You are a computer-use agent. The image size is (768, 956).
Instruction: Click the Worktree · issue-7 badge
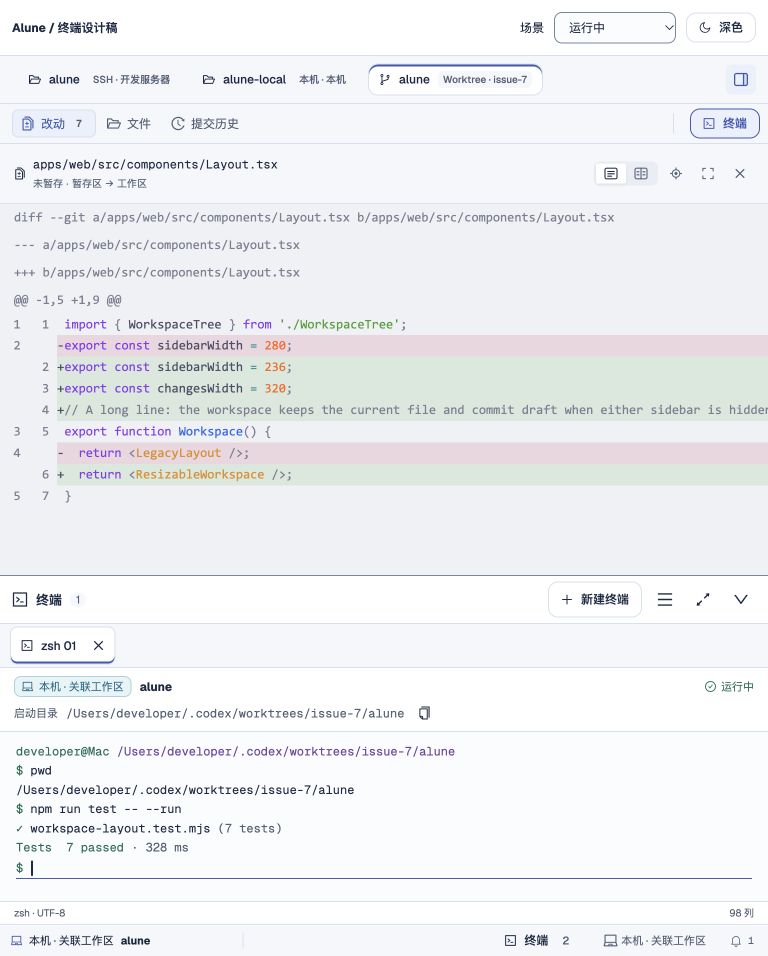tap(485, 80)
